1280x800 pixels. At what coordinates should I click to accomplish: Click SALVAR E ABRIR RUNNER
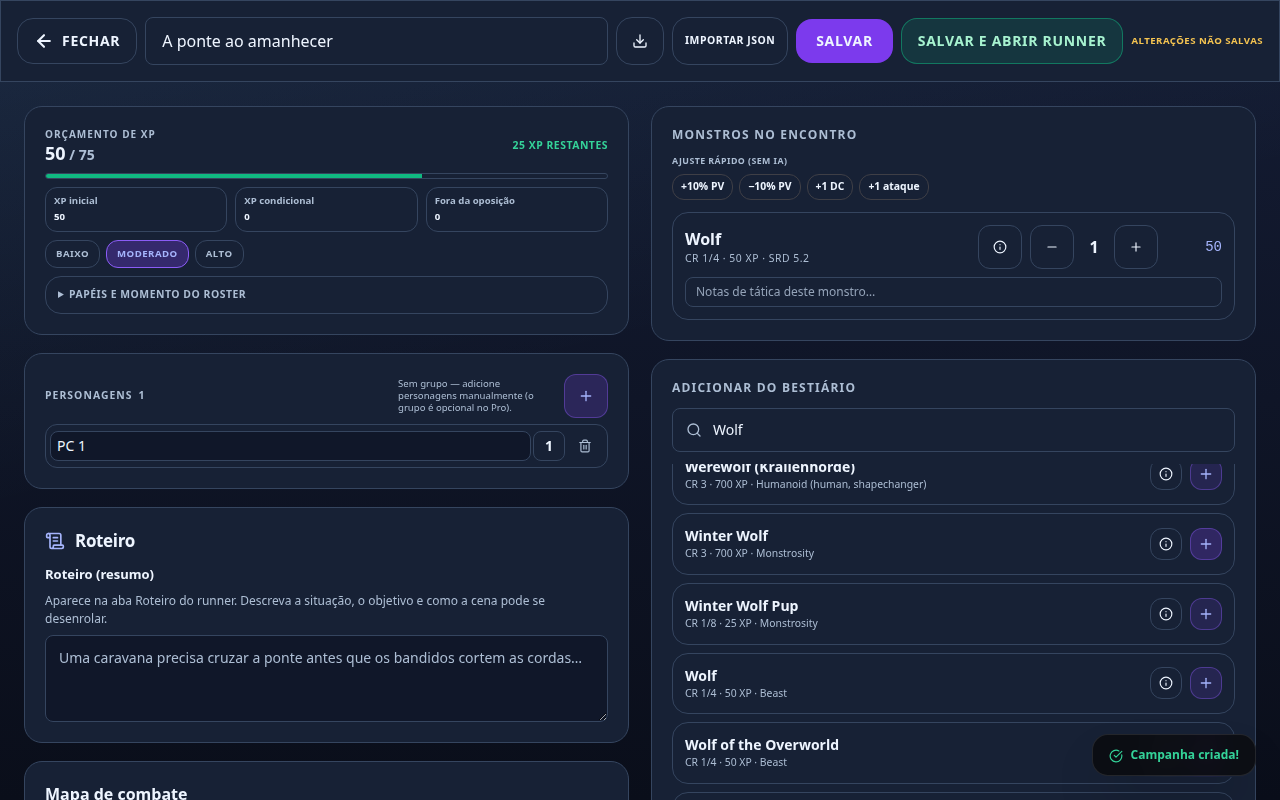[x=1012, y=41]
